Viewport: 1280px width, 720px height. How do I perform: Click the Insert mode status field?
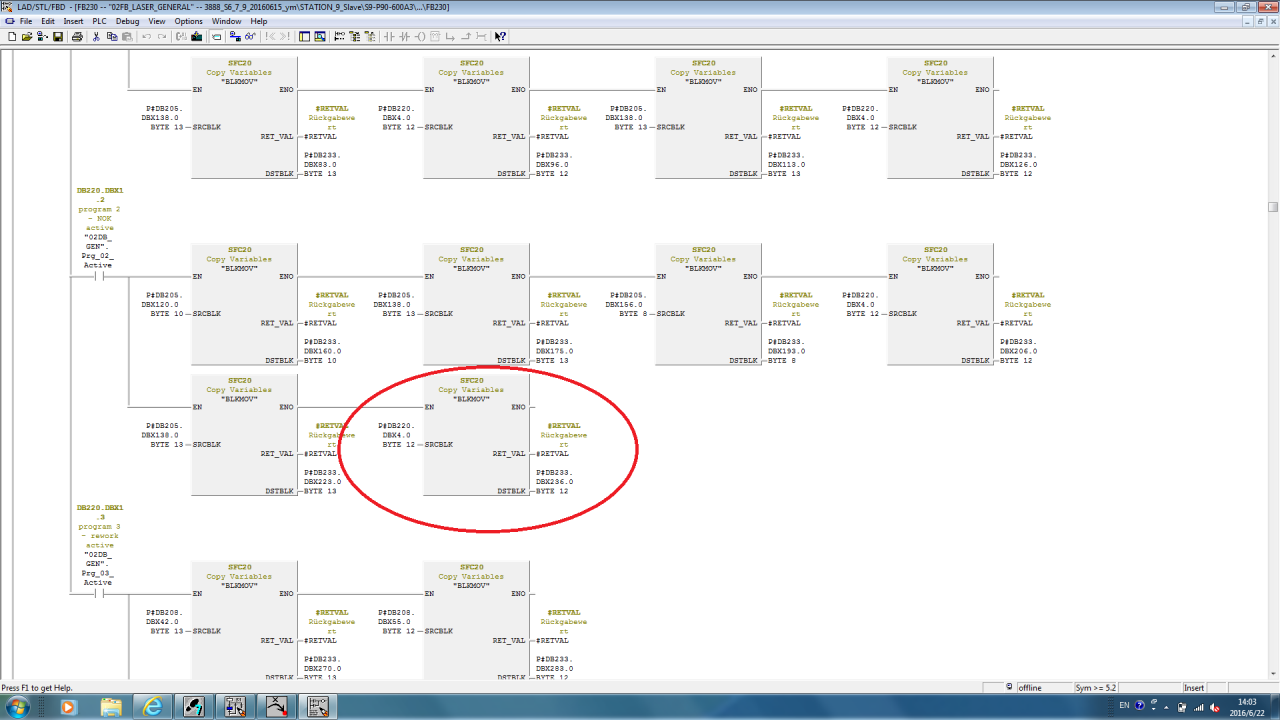[x=1194, y=687]
